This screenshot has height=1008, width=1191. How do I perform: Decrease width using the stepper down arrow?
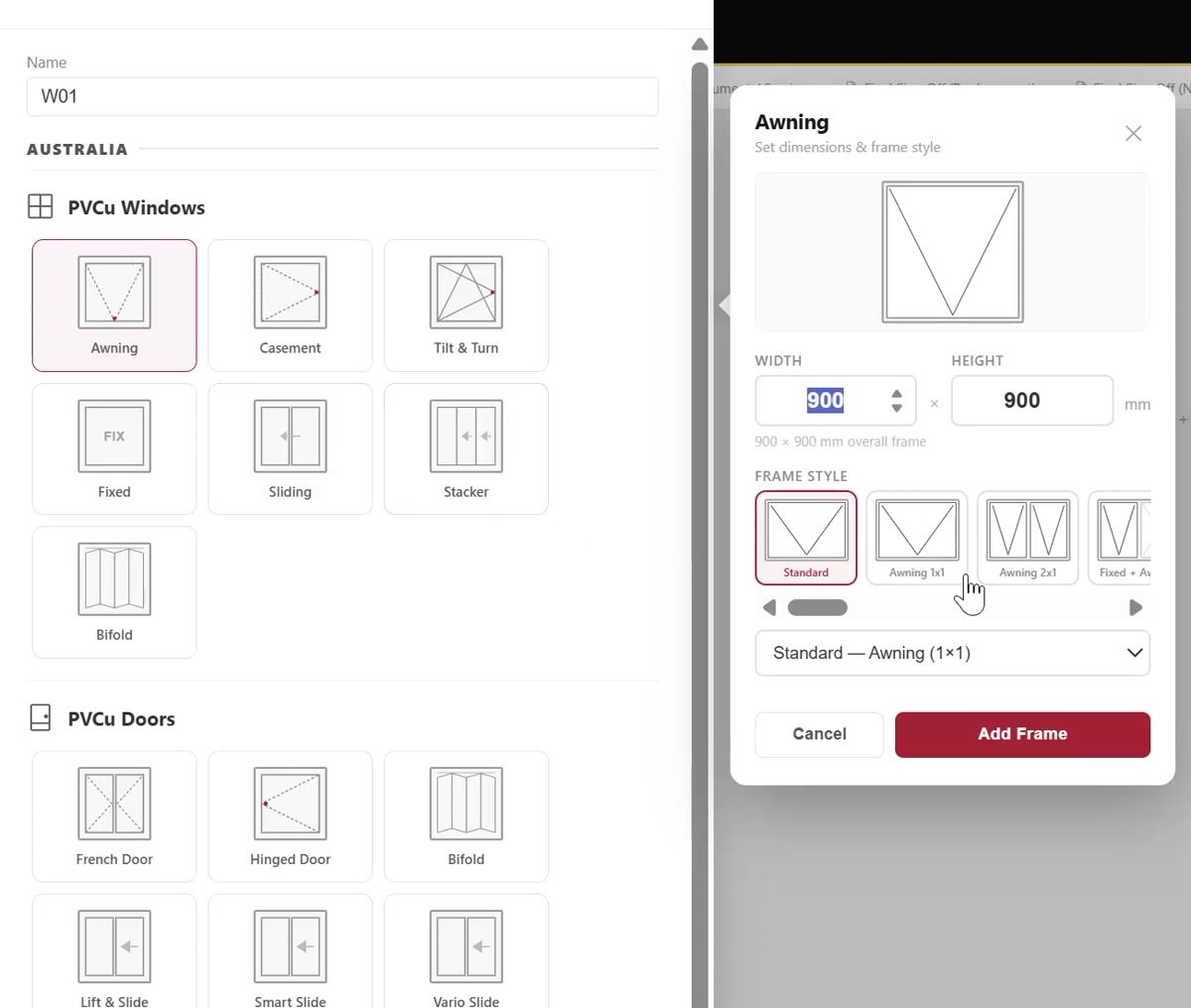(x=897, y=408)
